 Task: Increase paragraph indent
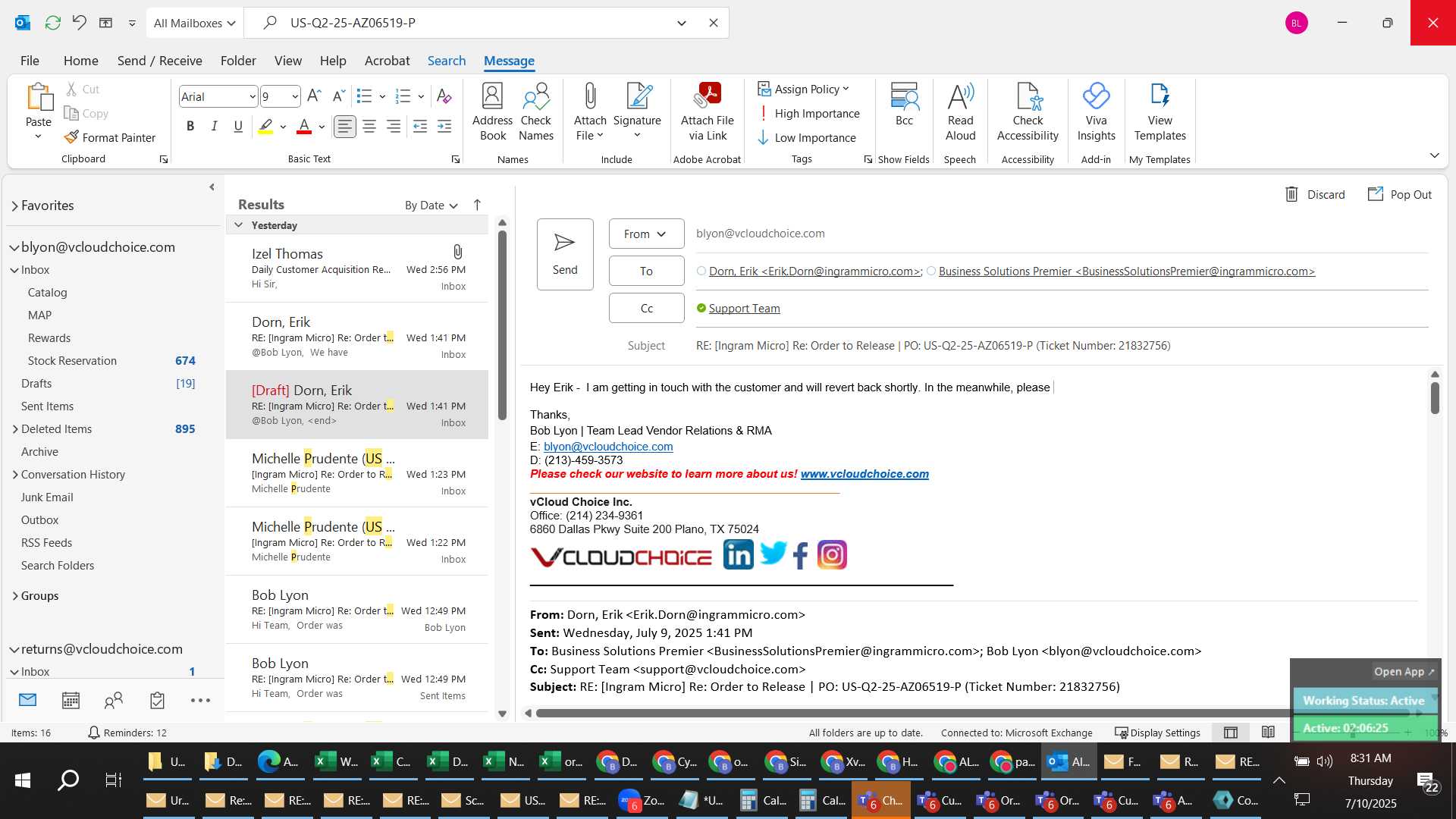(x=444, y=126)
